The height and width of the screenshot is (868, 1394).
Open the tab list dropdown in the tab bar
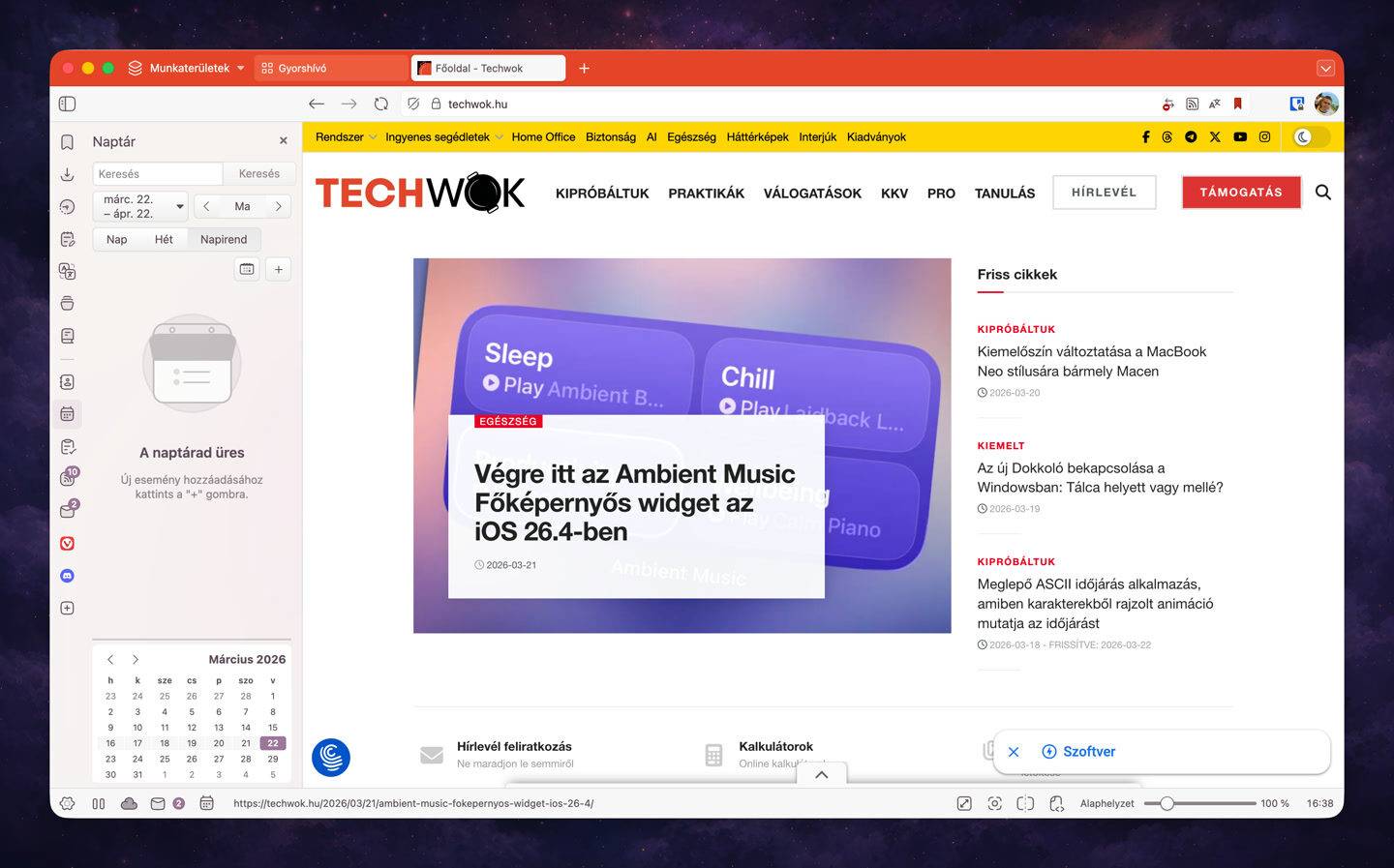[1325, 68]
